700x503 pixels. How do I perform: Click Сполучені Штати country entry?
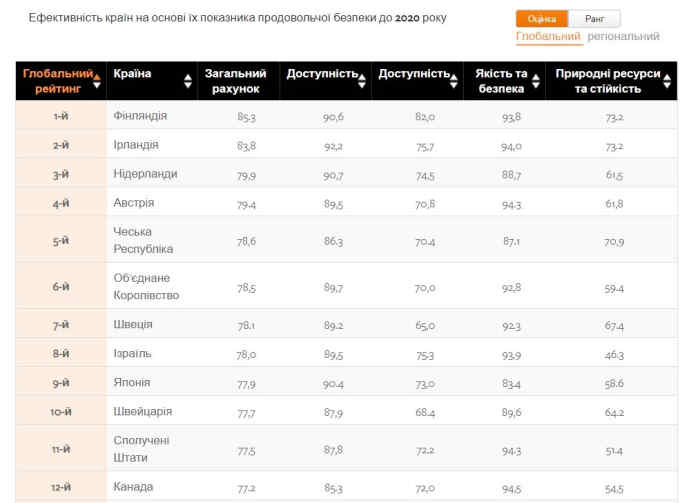(x=142, y=449)
